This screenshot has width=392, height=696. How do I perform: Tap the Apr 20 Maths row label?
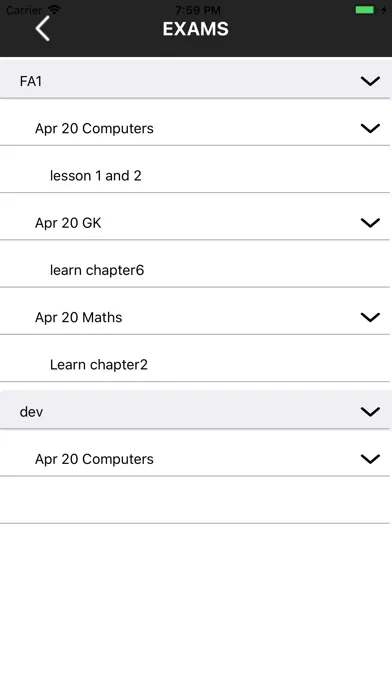click(x=79, y=317)
